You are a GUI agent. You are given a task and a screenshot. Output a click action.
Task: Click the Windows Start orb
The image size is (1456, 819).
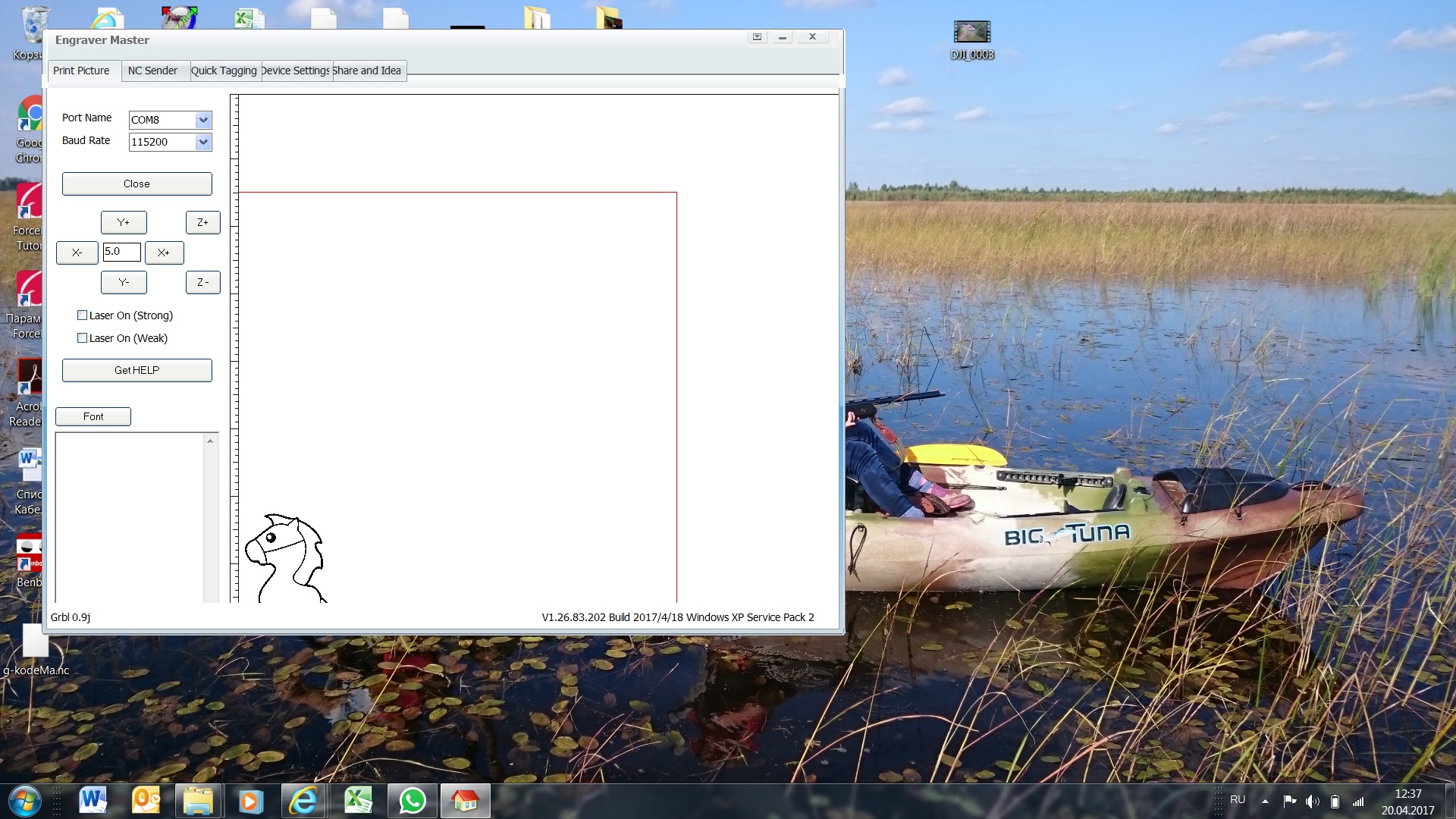coord(24,800)
